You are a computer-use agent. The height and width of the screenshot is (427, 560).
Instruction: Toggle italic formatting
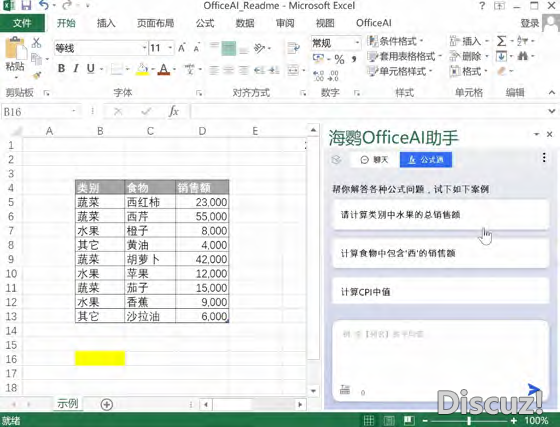point(76,68)
